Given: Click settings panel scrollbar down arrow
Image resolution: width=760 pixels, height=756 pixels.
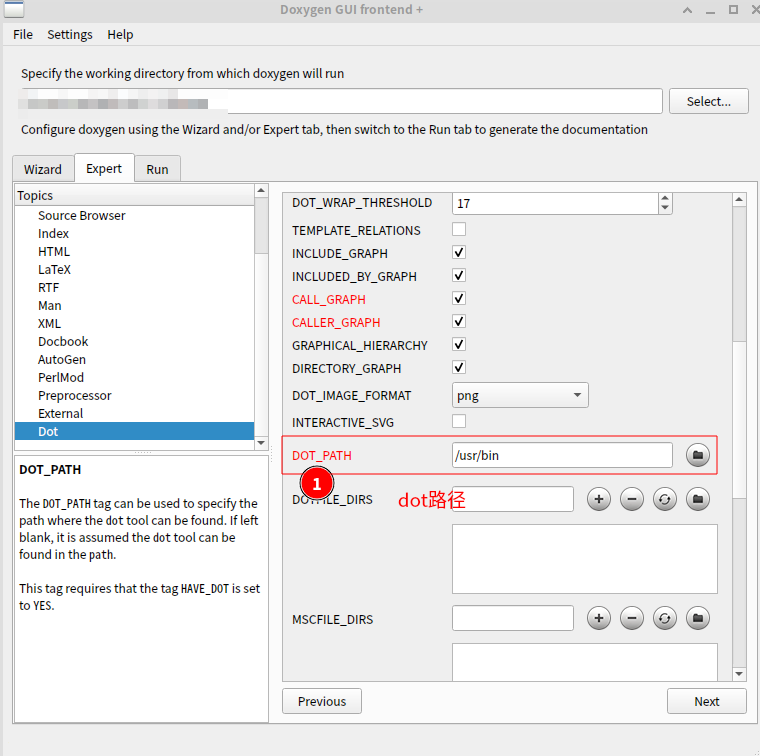Looking at the screenshot, I should click(739, 674).
